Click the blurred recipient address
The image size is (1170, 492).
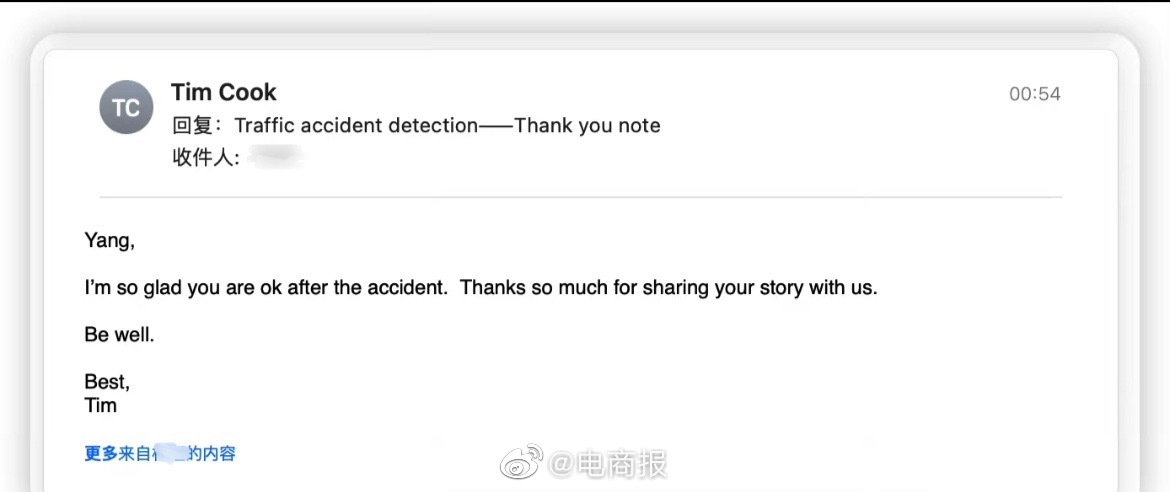[274, 157]
